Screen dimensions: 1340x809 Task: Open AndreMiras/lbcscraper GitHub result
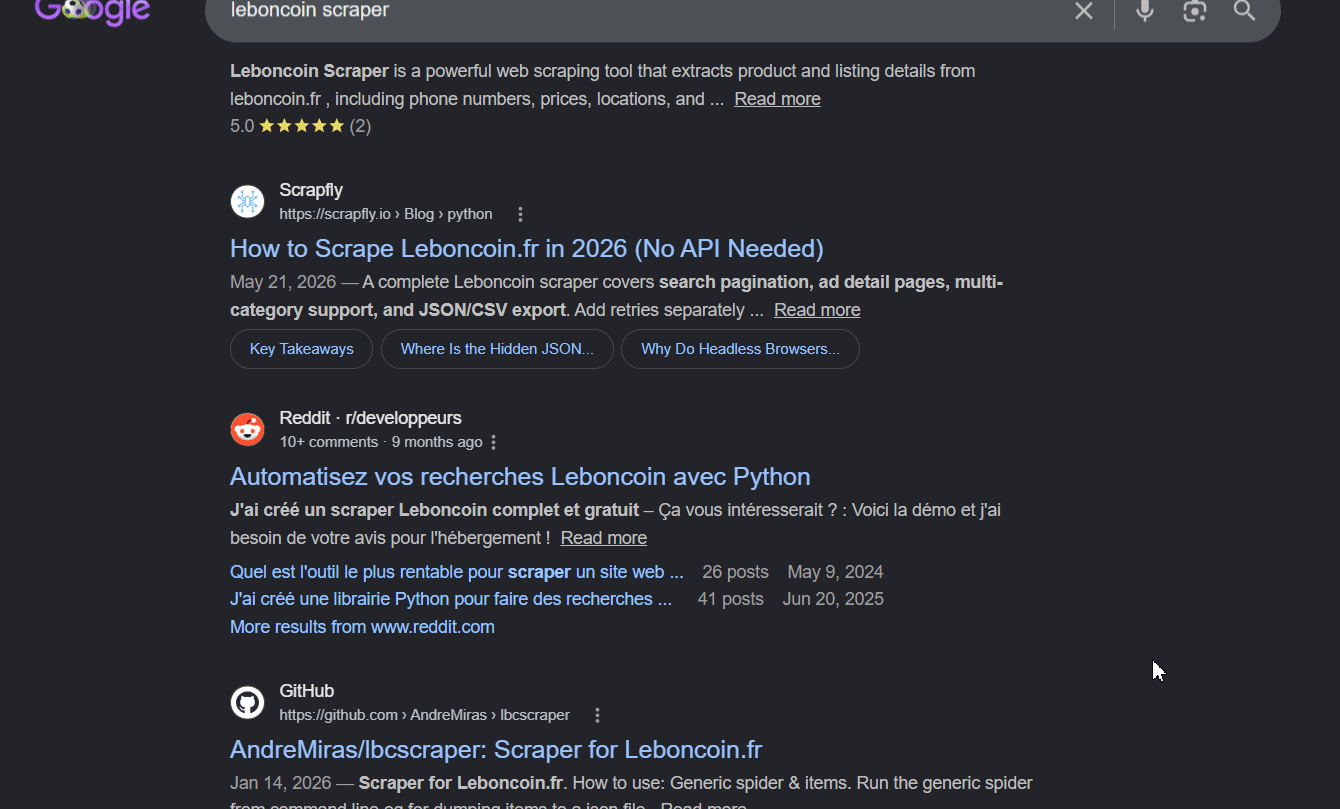(496, 749)
